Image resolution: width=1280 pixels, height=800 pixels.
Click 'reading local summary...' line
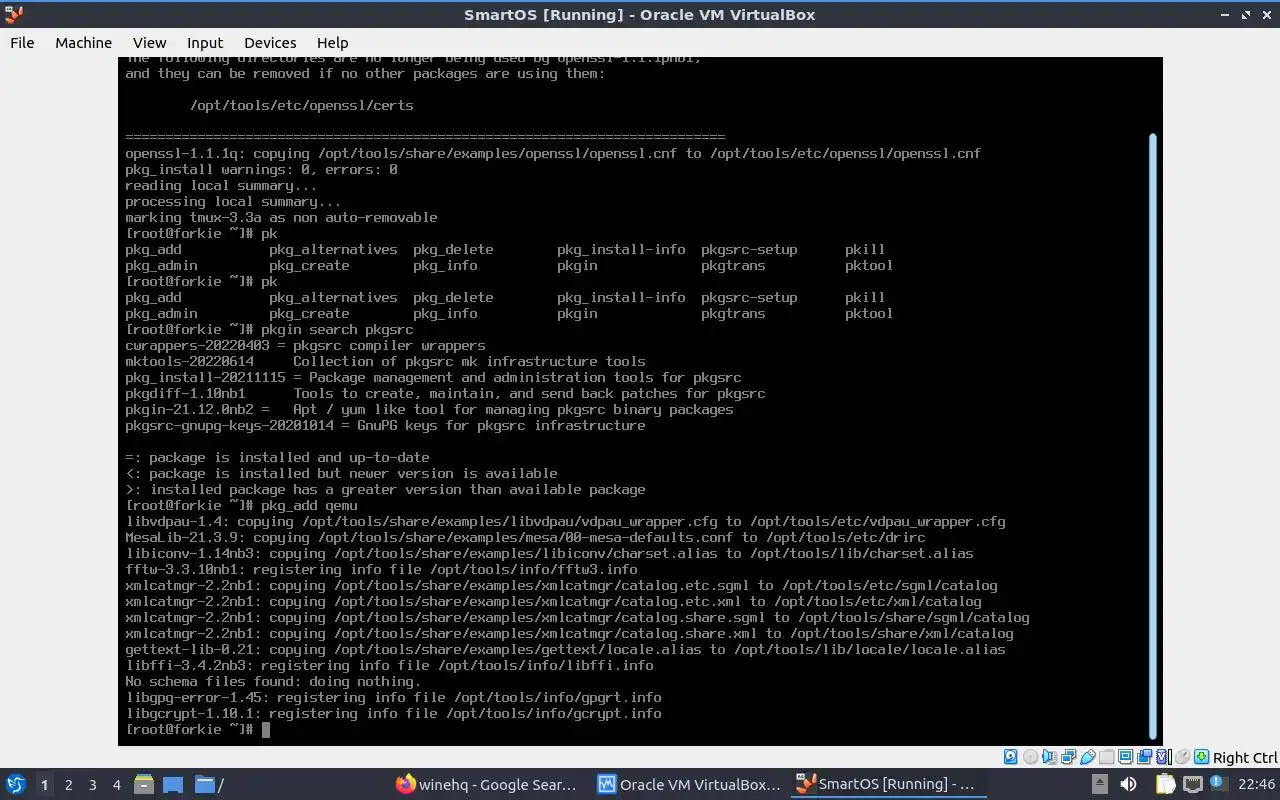(221, 185)
